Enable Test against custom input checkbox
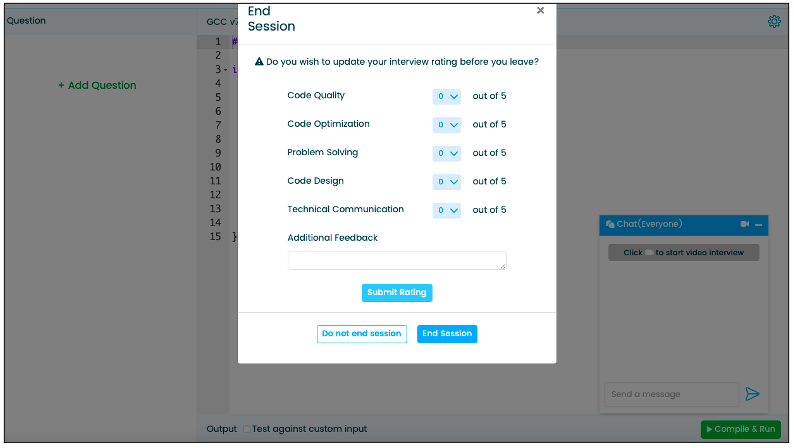Image resolution: width=794 pixels, height=448 pixels. tap(247, 429)
